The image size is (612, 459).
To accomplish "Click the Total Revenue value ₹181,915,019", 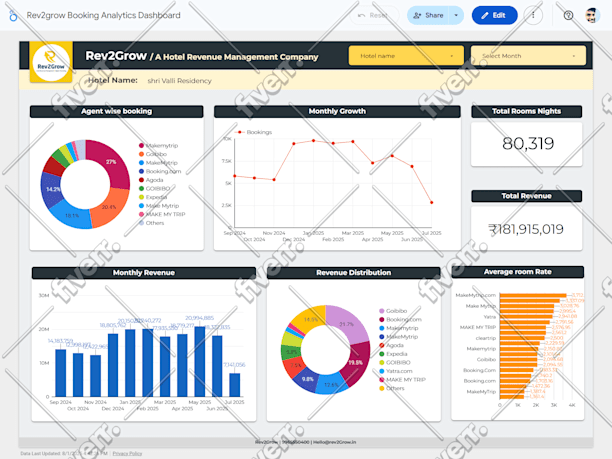I will point(526,229).
